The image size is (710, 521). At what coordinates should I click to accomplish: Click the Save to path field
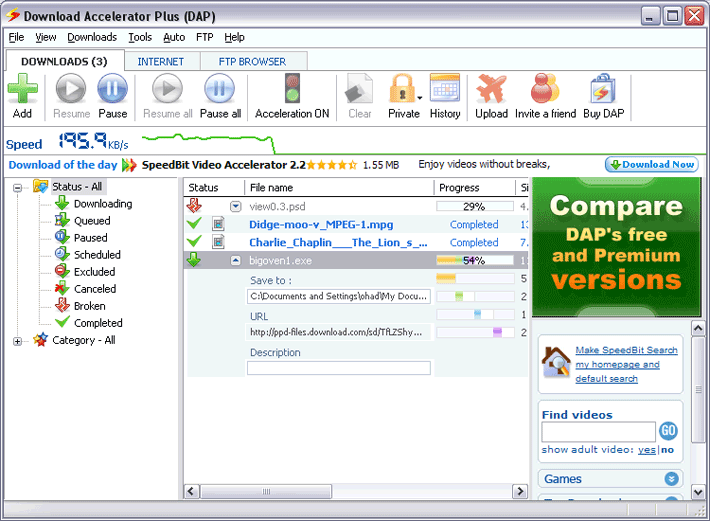339,296
